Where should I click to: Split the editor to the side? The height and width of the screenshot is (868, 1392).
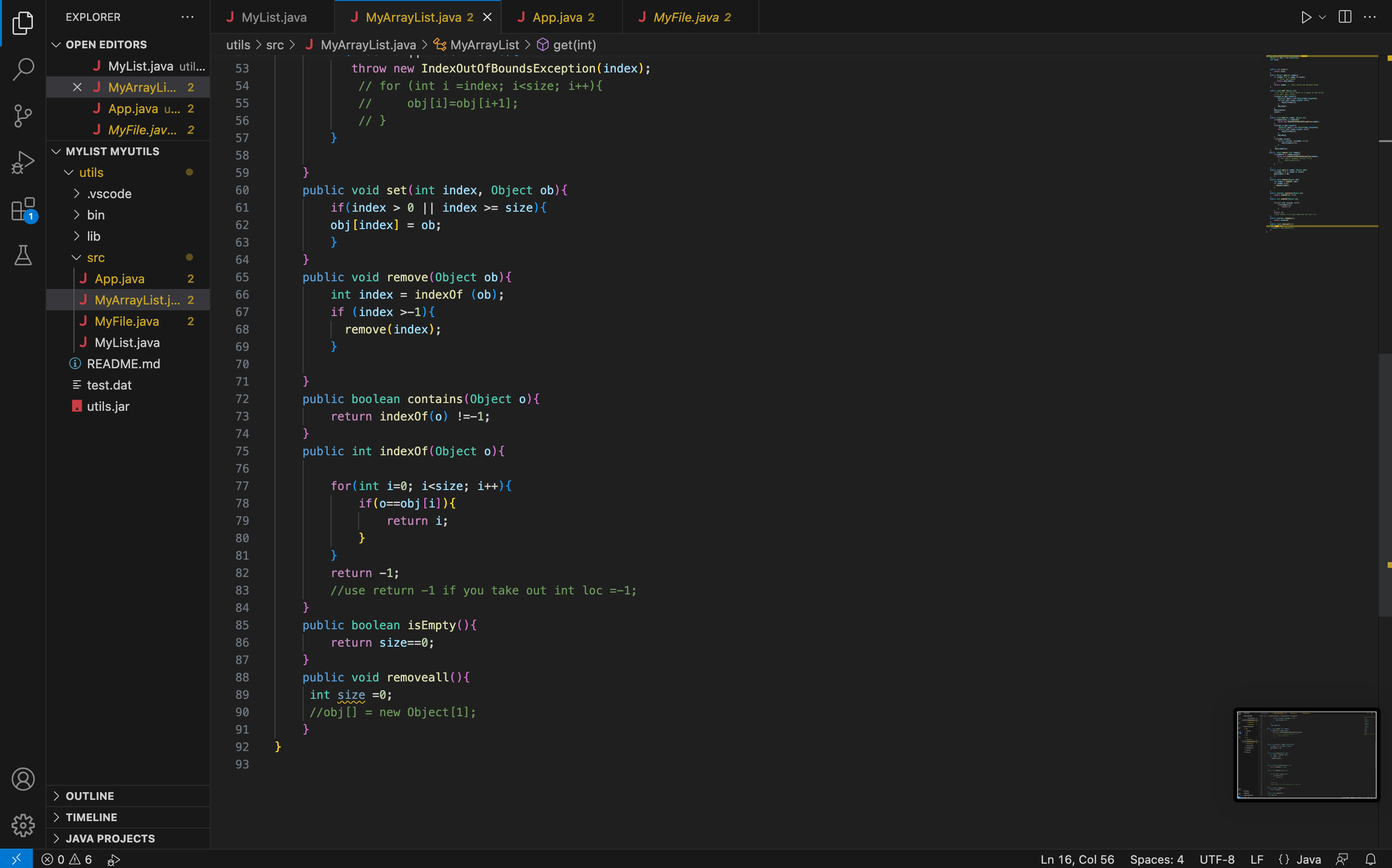point(1345,16)
